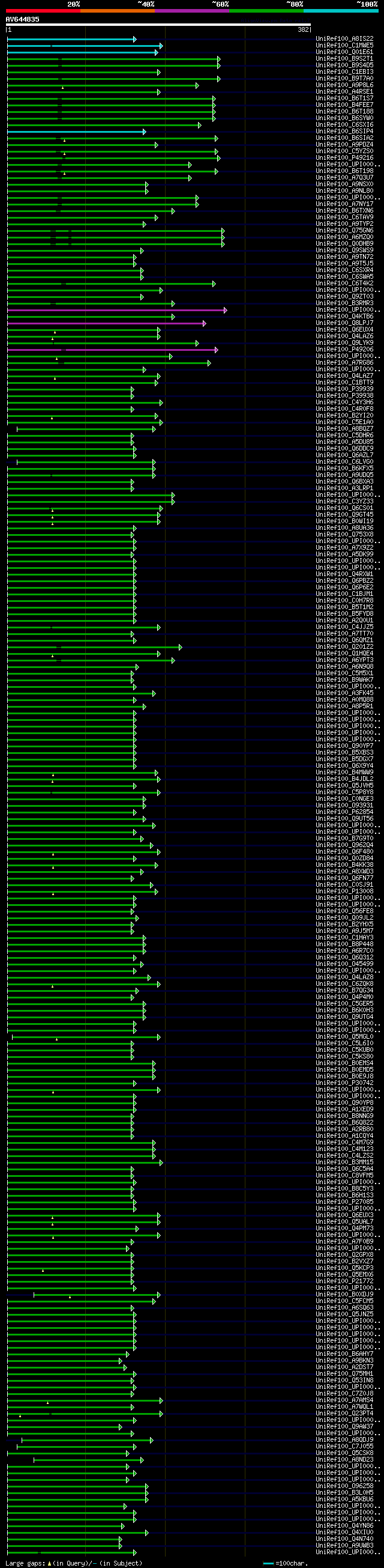Viewport: 384px width, 1568px height.
Task: Select hit label UniRef100_P27085
Action: click(x=344, y=1202)
